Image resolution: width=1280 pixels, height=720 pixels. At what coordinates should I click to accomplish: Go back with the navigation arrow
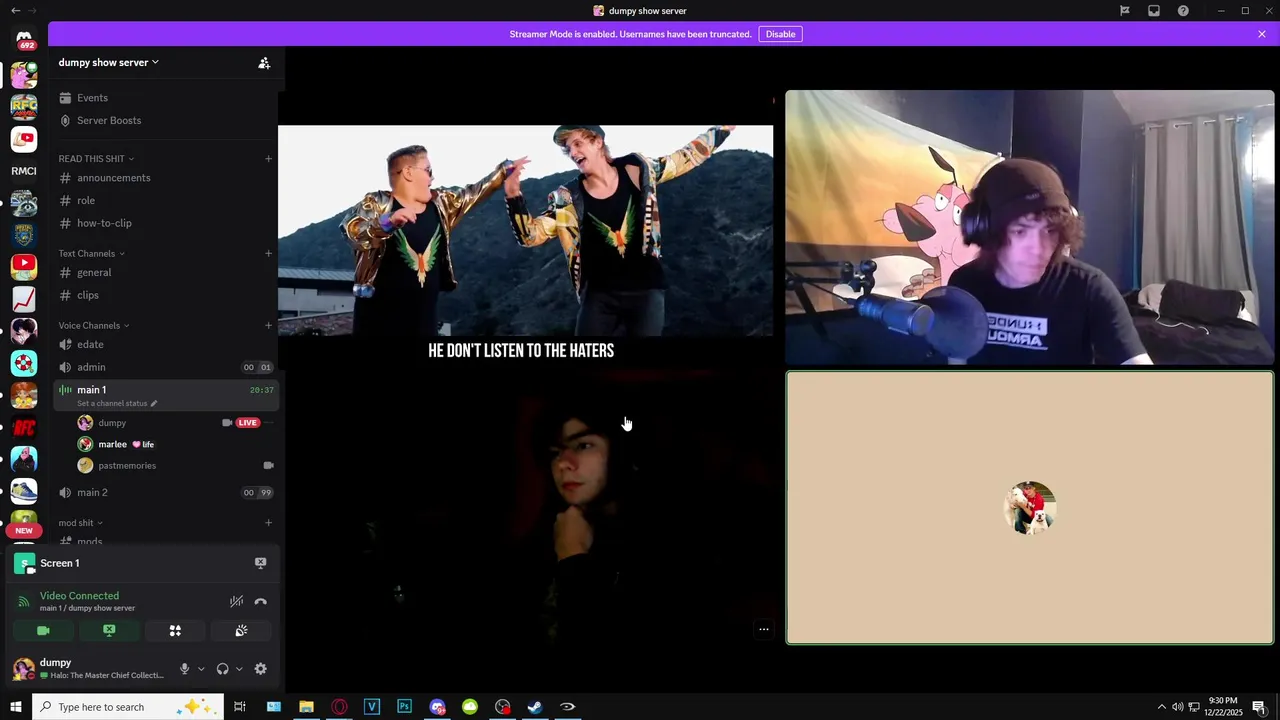click(x=15, y=10)
